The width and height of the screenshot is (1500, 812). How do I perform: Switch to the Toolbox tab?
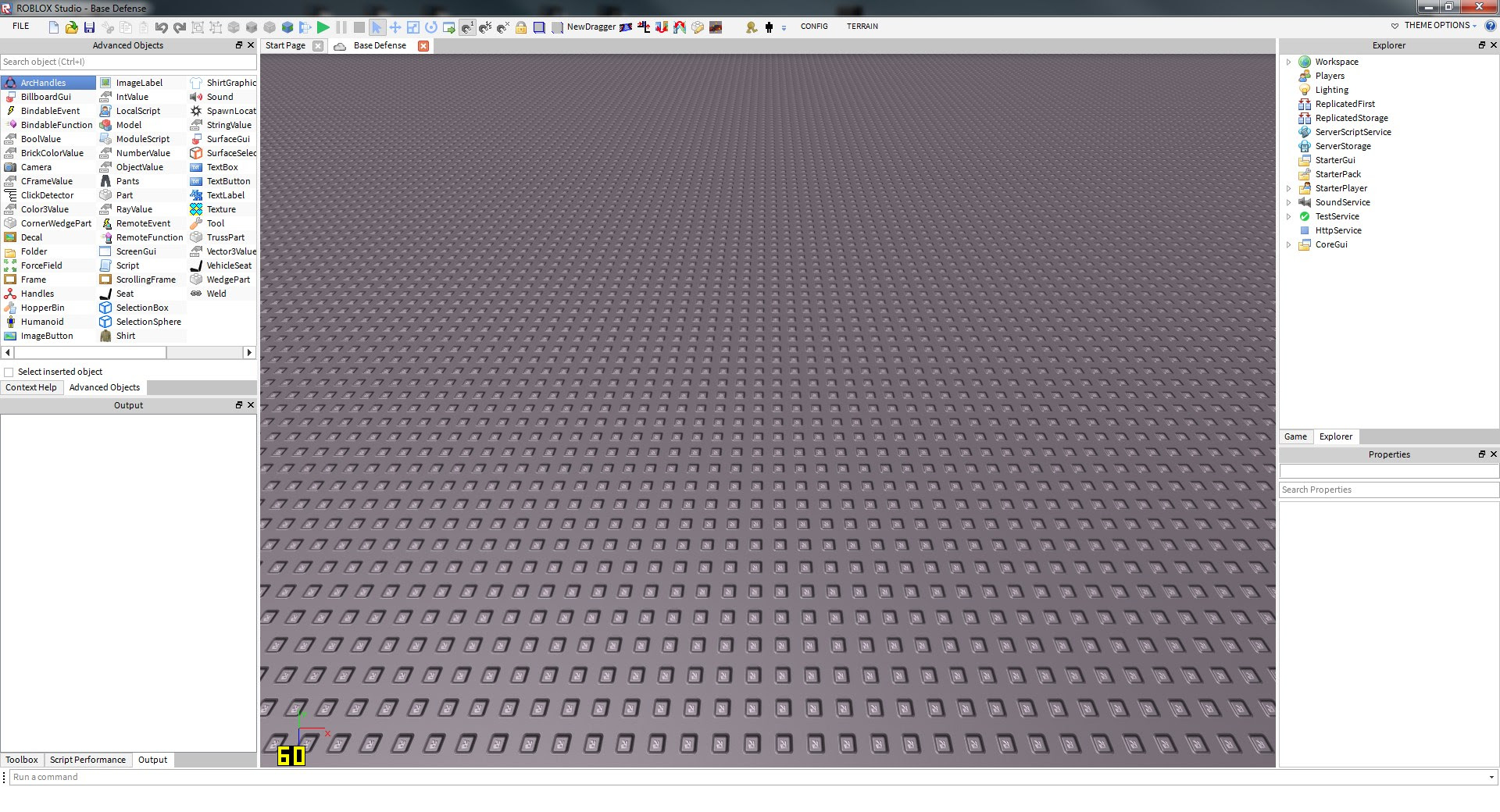pos(22,760)
